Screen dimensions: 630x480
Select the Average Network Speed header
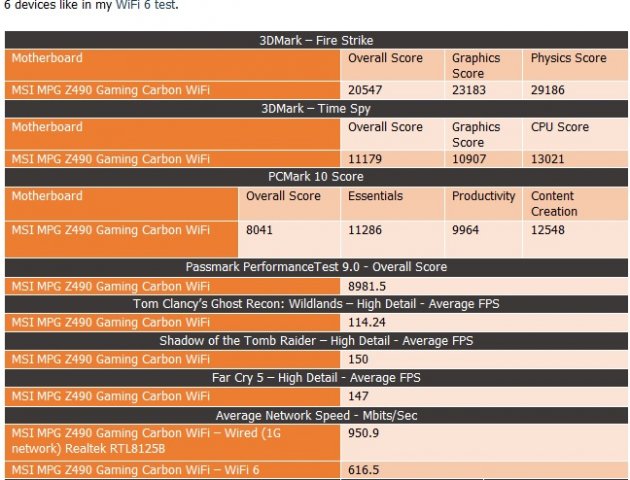316,415
